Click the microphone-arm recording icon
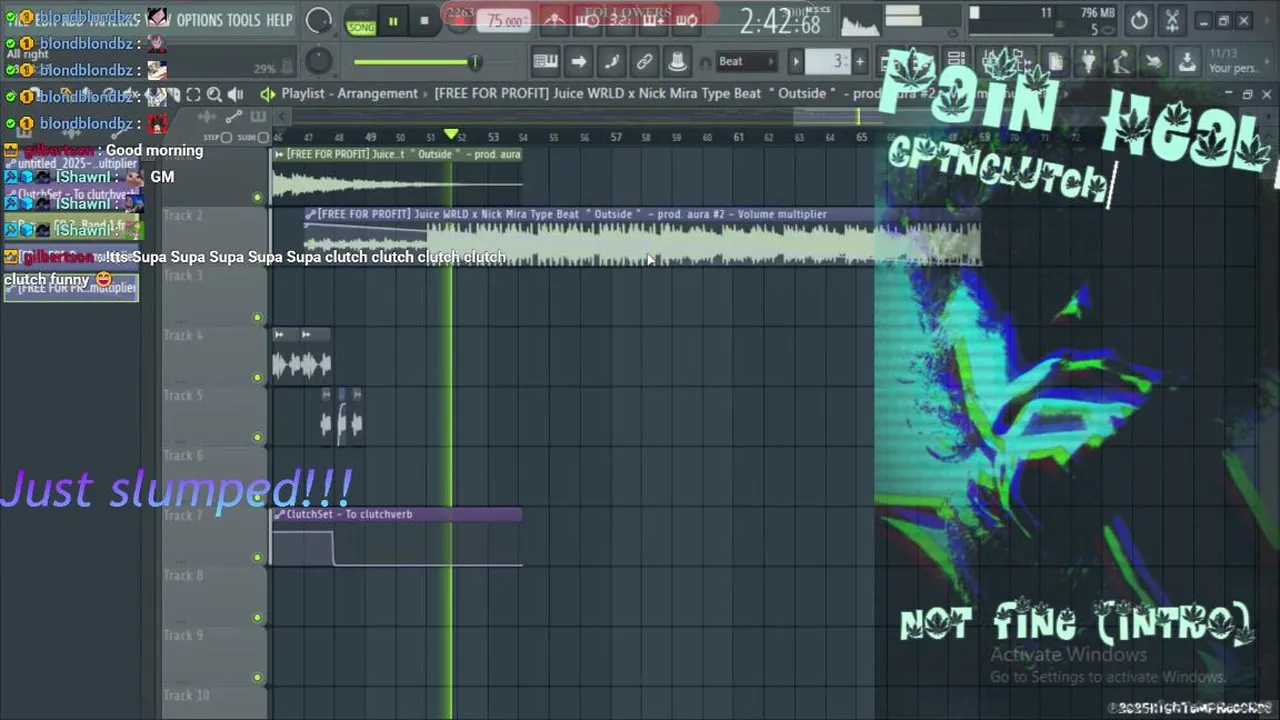The image size is (1280, 720). [x=1122, y=62]
